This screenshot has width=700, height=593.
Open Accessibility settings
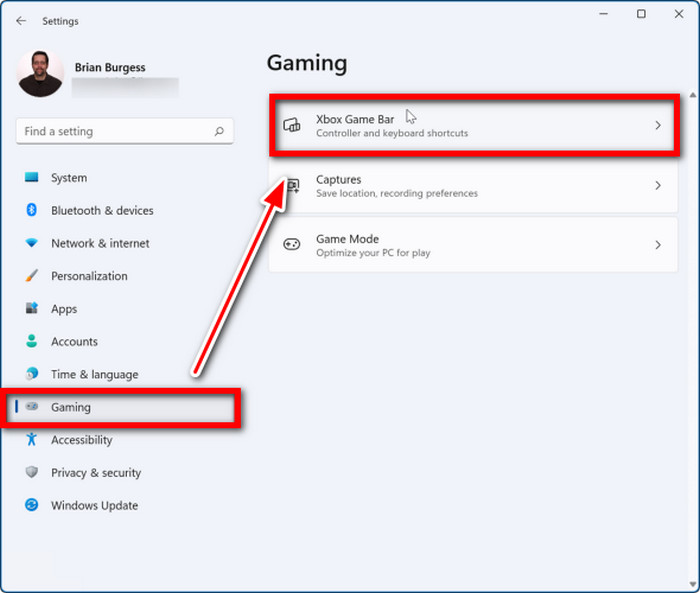[125, 440]
